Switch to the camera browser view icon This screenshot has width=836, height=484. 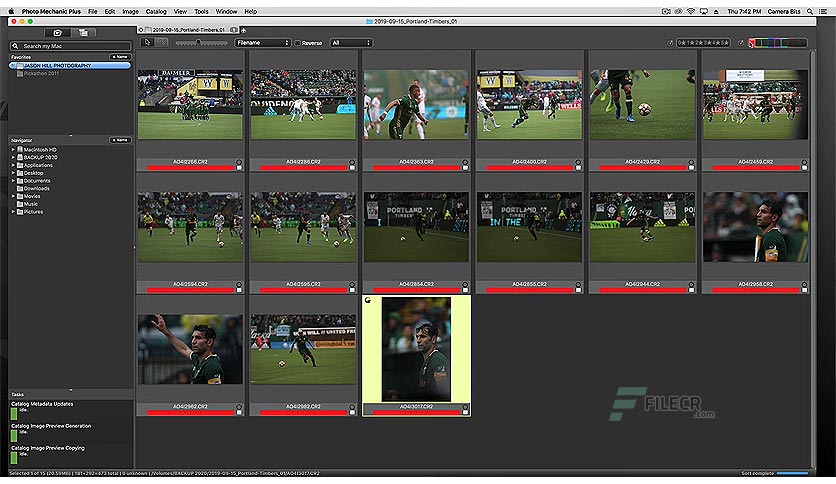point(57,33)
